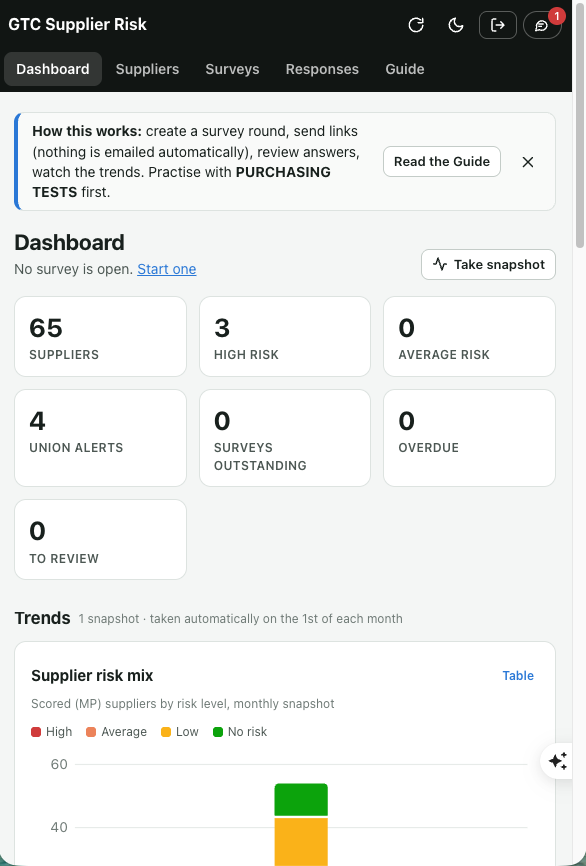Image resolution: width=586 pixels, height=866 pixels.
Task: Click the page vertical scrollbar thumb
Action: 580,124
